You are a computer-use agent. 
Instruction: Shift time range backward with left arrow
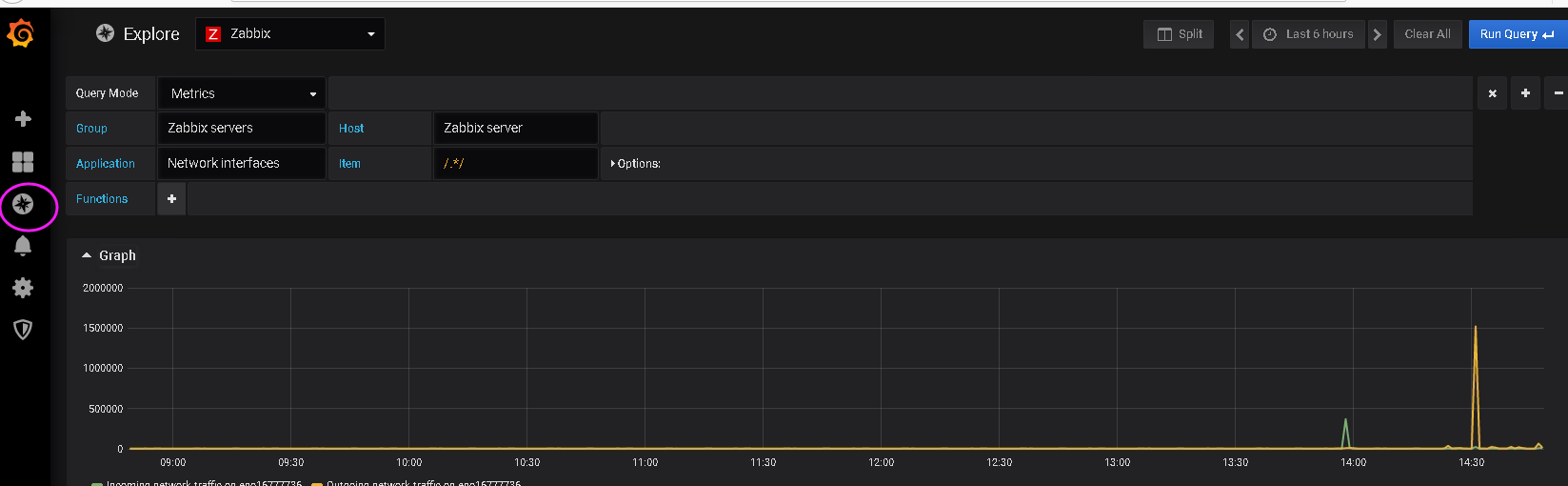coord(1240,34)
